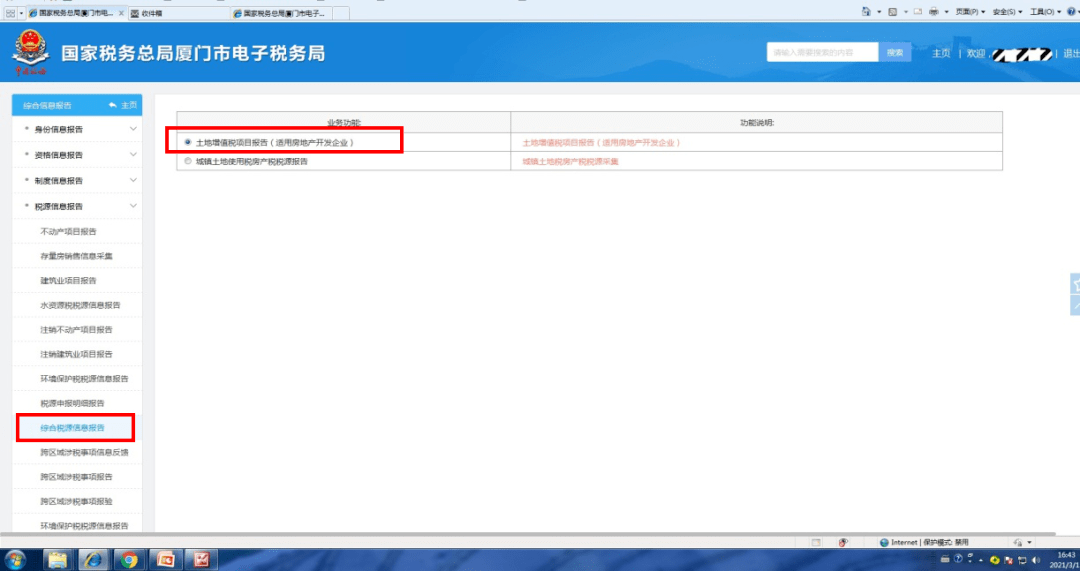Click the volume speaker tray icon
The height and width of the screenshot is (571, 1080).
coord(1037,559)
